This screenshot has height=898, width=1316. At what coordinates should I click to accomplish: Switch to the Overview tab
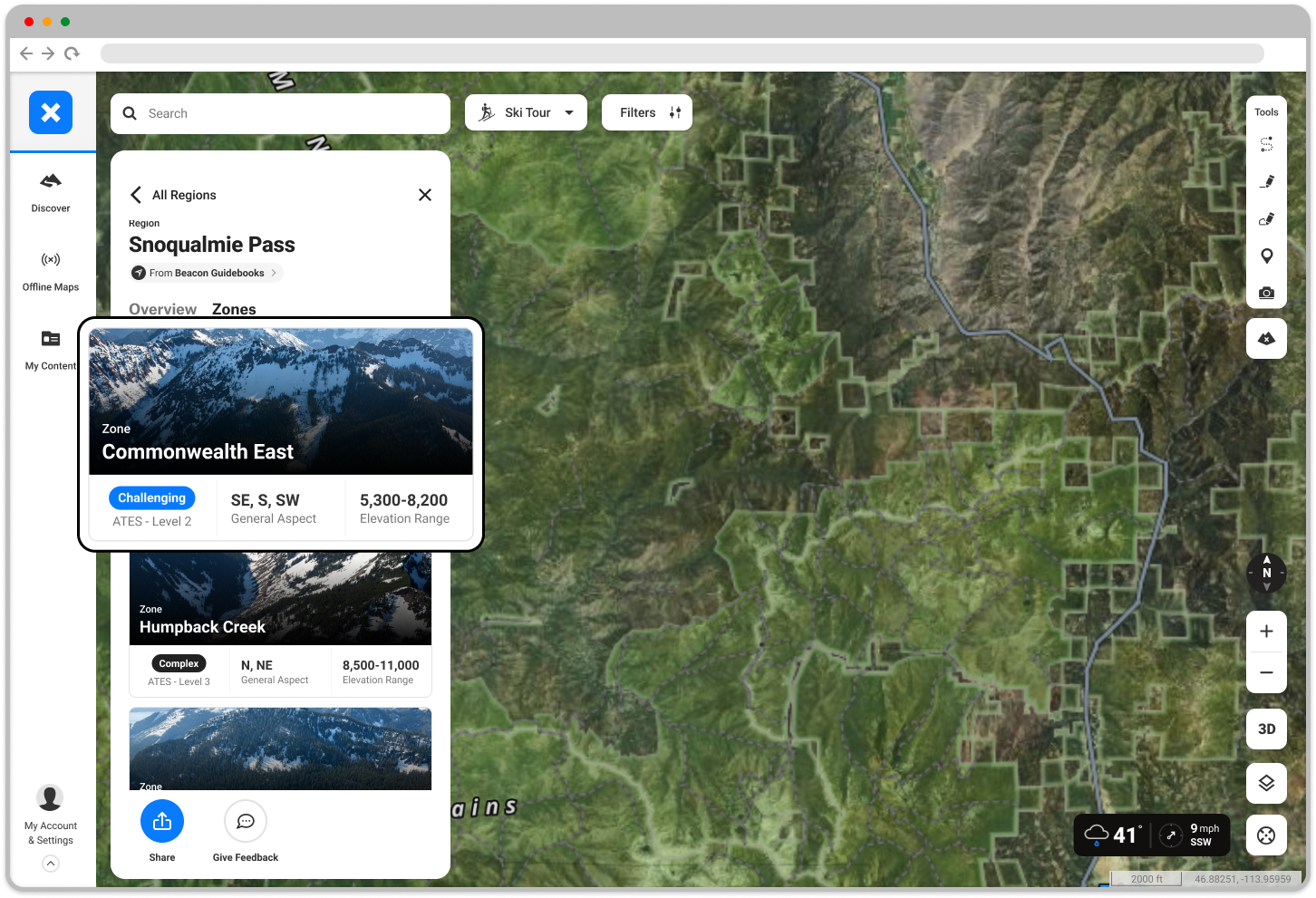pyautogui.click(x=163, y=309)
